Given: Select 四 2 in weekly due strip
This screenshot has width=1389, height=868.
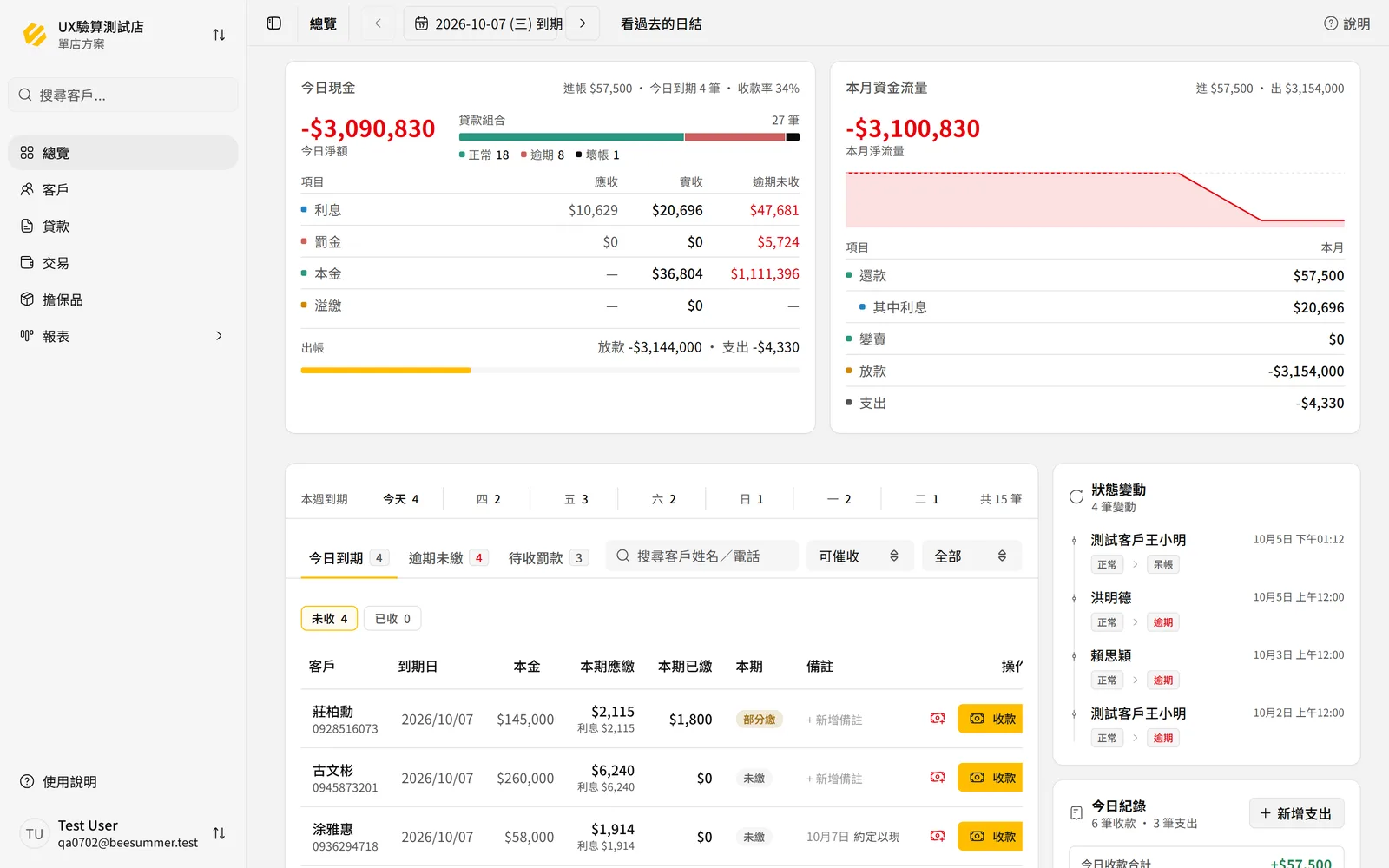Looking at the screenshot, I should click(x=489, y=499).
